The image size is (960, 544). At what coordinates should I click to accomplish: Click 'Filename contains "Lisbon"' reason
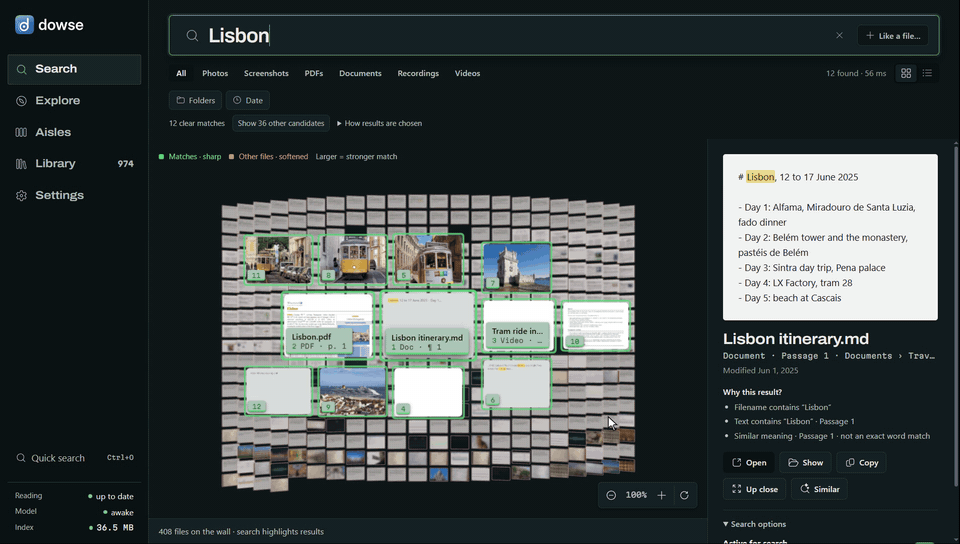pyautogui.click(x=782, y=407)
